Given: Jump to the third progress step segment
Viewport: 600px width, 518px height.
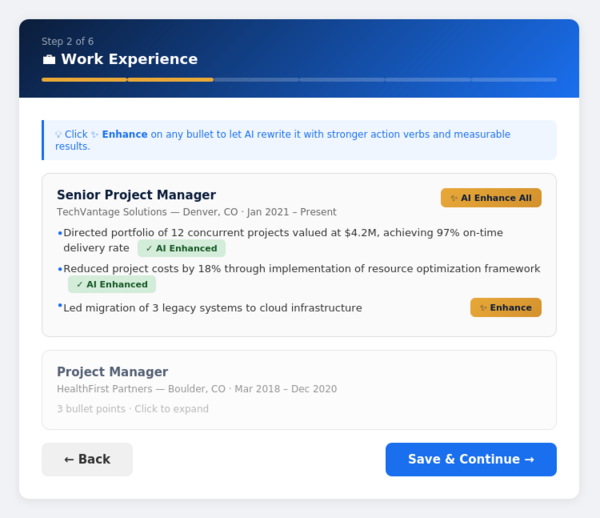Looking at the screenshot, I should (256, 80).
